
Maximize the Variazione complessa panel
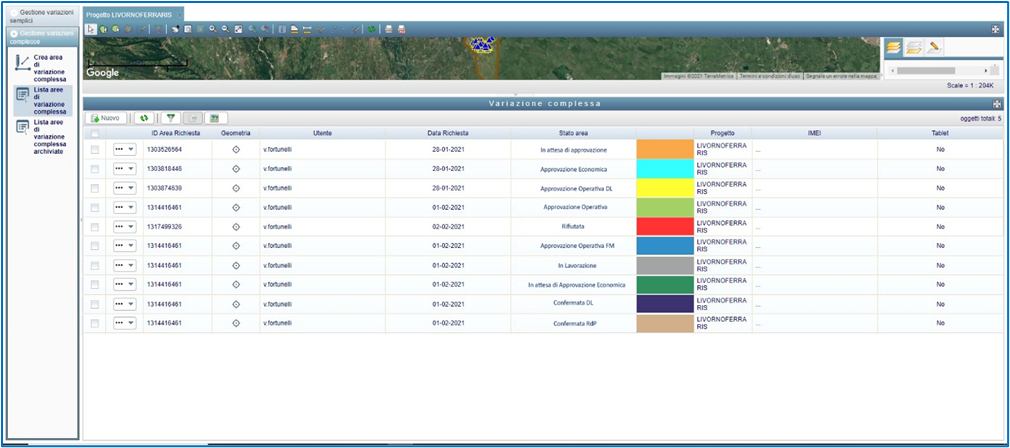point(996,103)
